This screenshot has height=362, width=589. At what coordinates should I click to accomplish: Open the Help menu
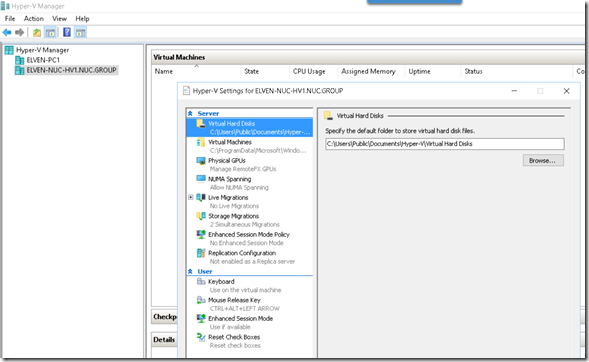coord(82,18)
